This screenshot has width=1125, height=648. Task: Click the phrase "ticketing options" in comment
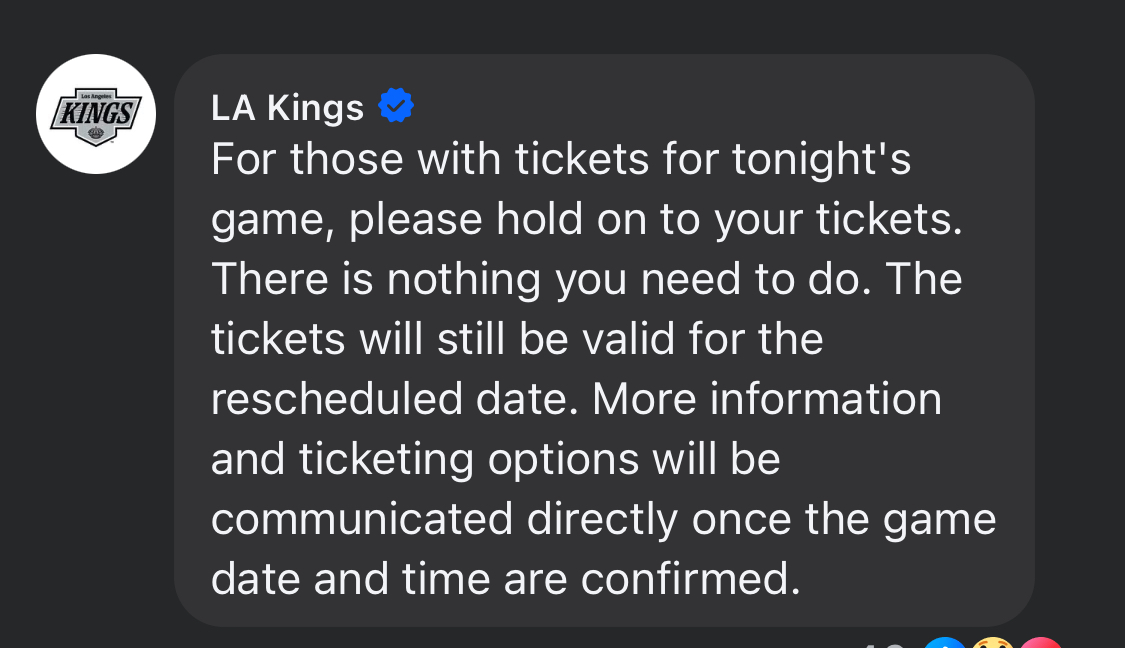tap(469, 459)
